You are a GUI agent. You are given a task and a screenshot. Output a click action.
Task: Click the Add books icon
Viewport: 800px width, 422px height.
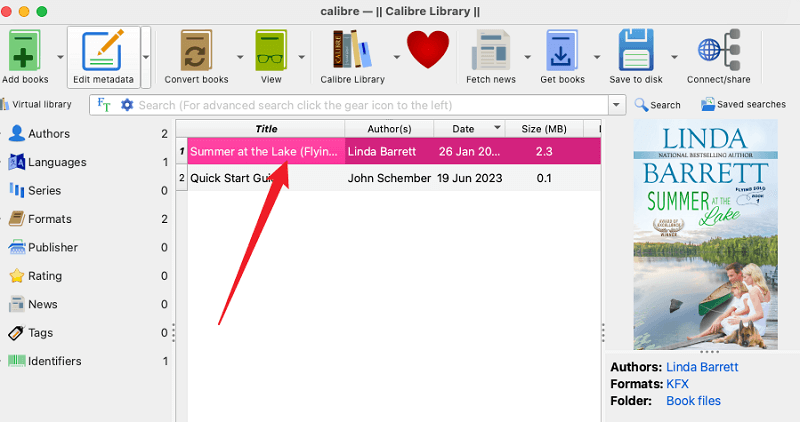(23, 50)
